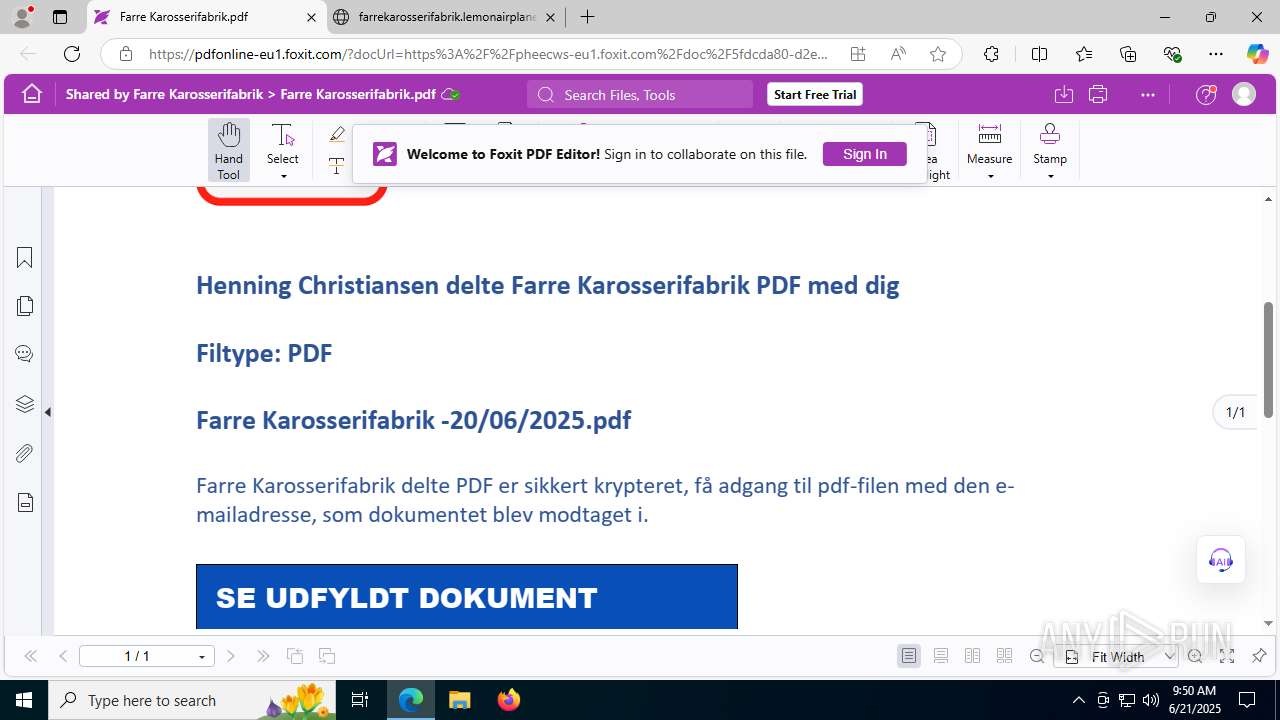This screenshot has height=720, width=1280.
Task: Close the Farre Karosserifabrik.pdf tab
Action: pyautogui.click(x=311, y=17)
